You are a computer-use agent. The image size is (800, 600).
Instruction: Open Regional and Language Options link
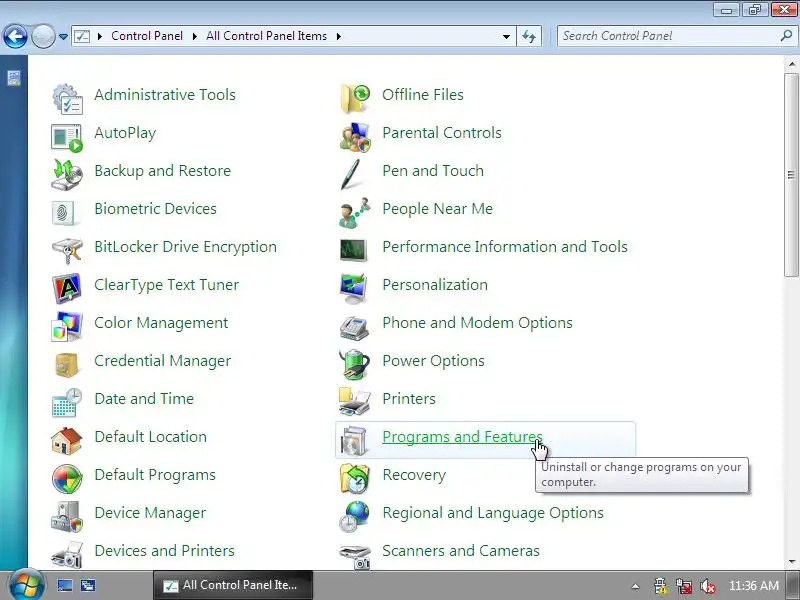tap(493, 513)
